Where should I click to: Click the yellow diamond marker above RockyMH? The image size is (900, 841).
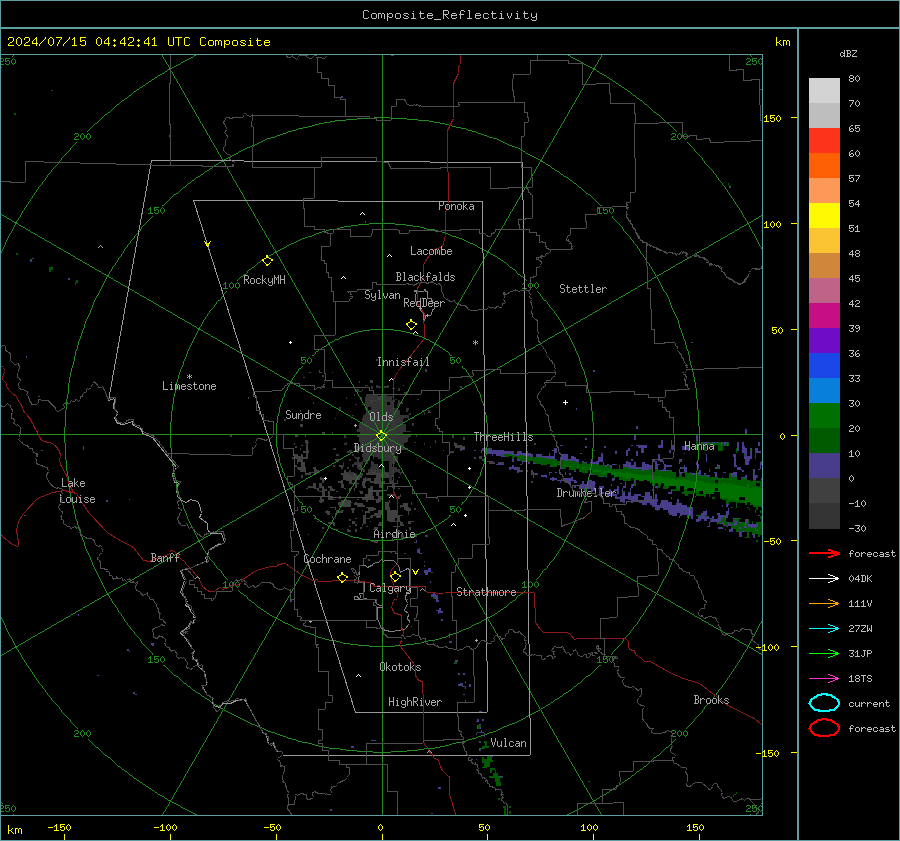[267, 261]
